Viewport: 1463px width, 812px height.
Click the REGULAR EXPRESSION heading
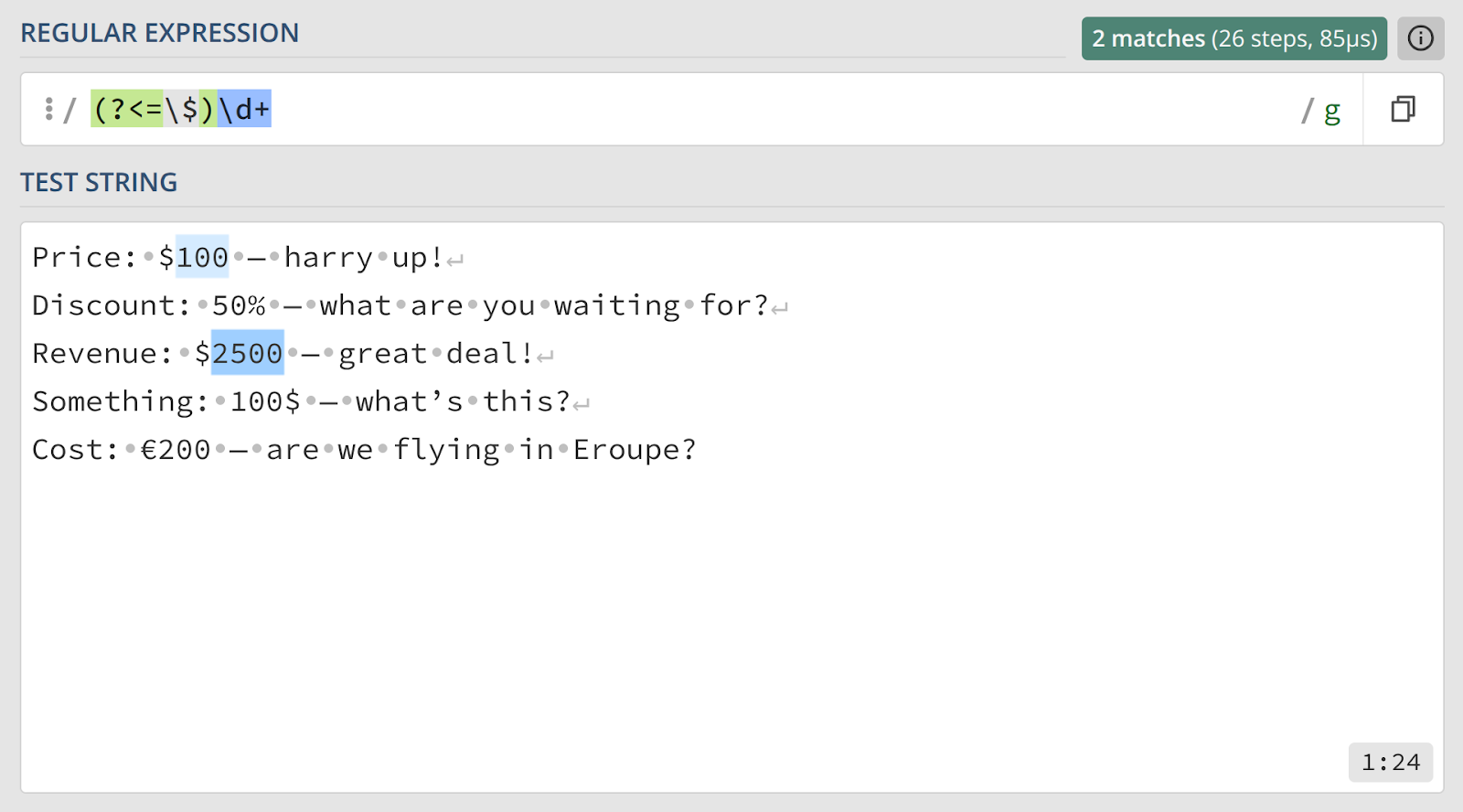[160, 33]
